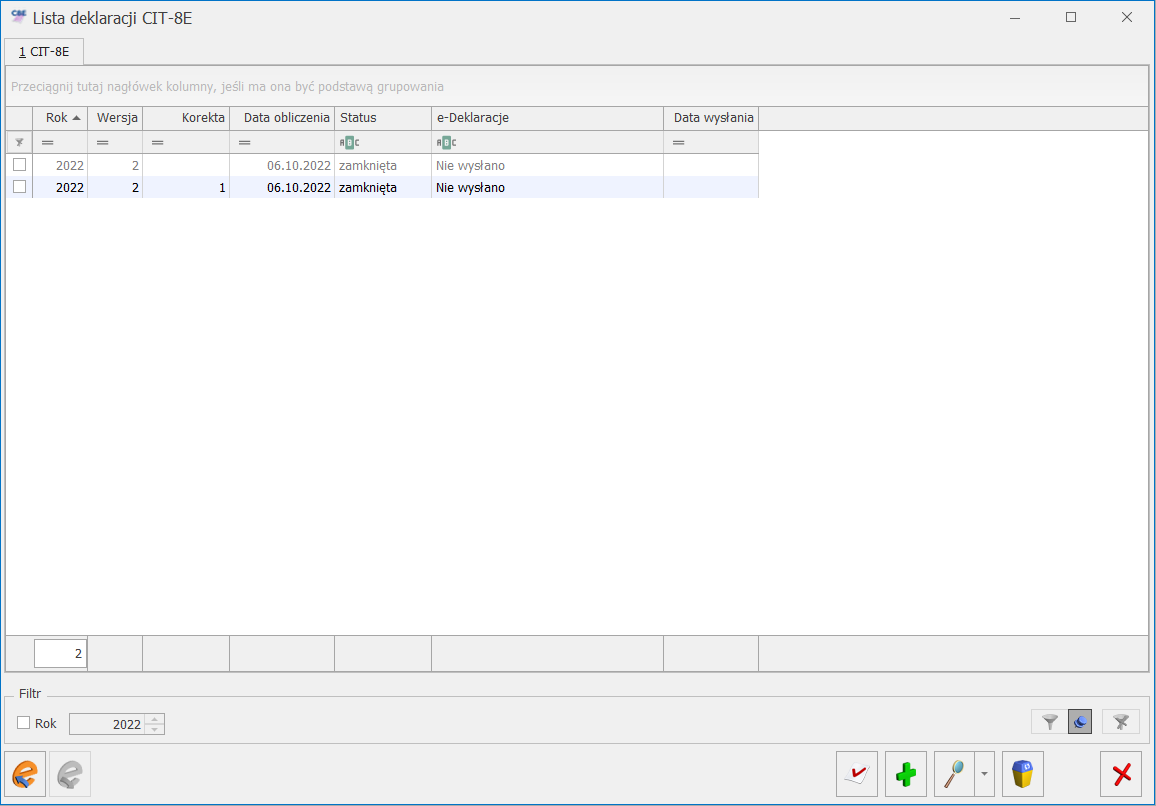Enable the Rok filter checkbox
Screen dimensions: 1156x806
click(x=24, y=723)
